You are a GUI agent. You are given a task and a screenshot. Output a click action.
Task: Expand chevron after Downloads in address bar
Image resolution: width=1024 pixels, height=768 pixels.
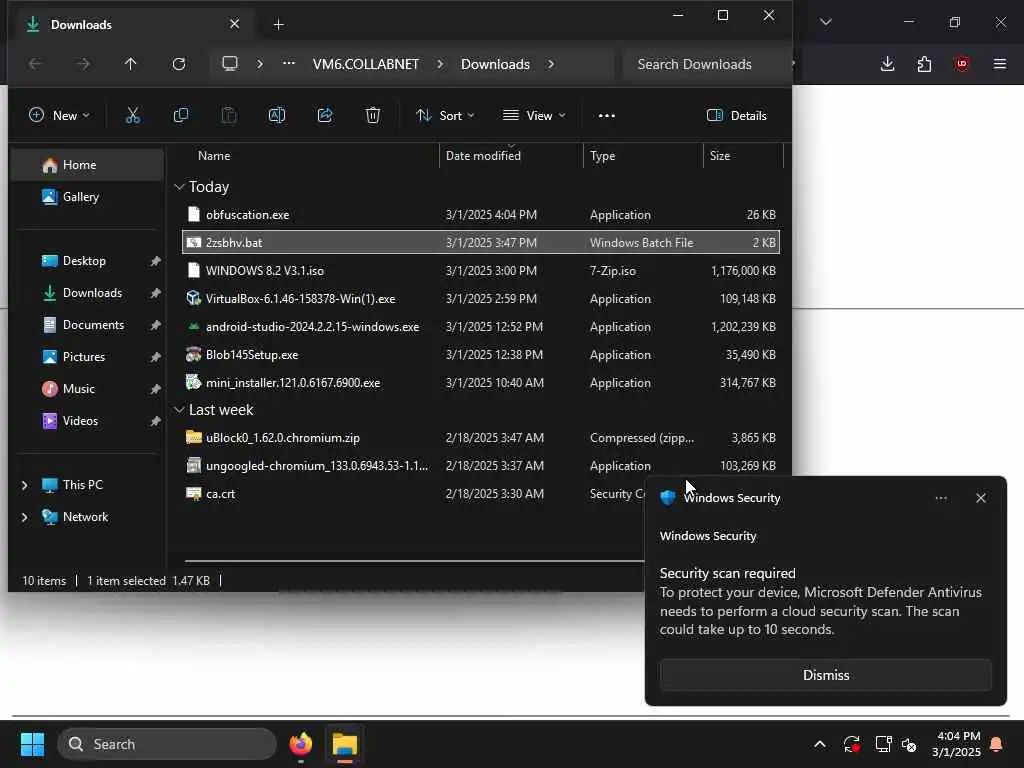551,64
